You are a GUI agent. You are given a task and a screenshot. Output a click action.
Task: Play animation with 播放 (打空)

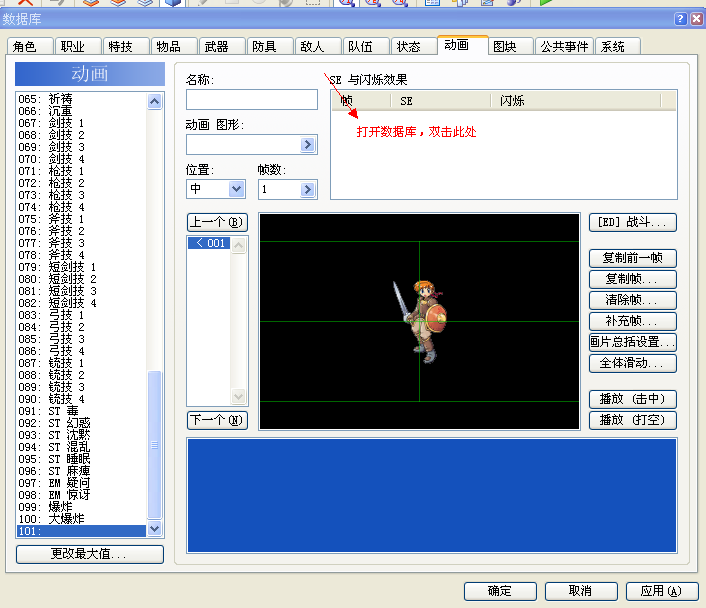point(633,420)
